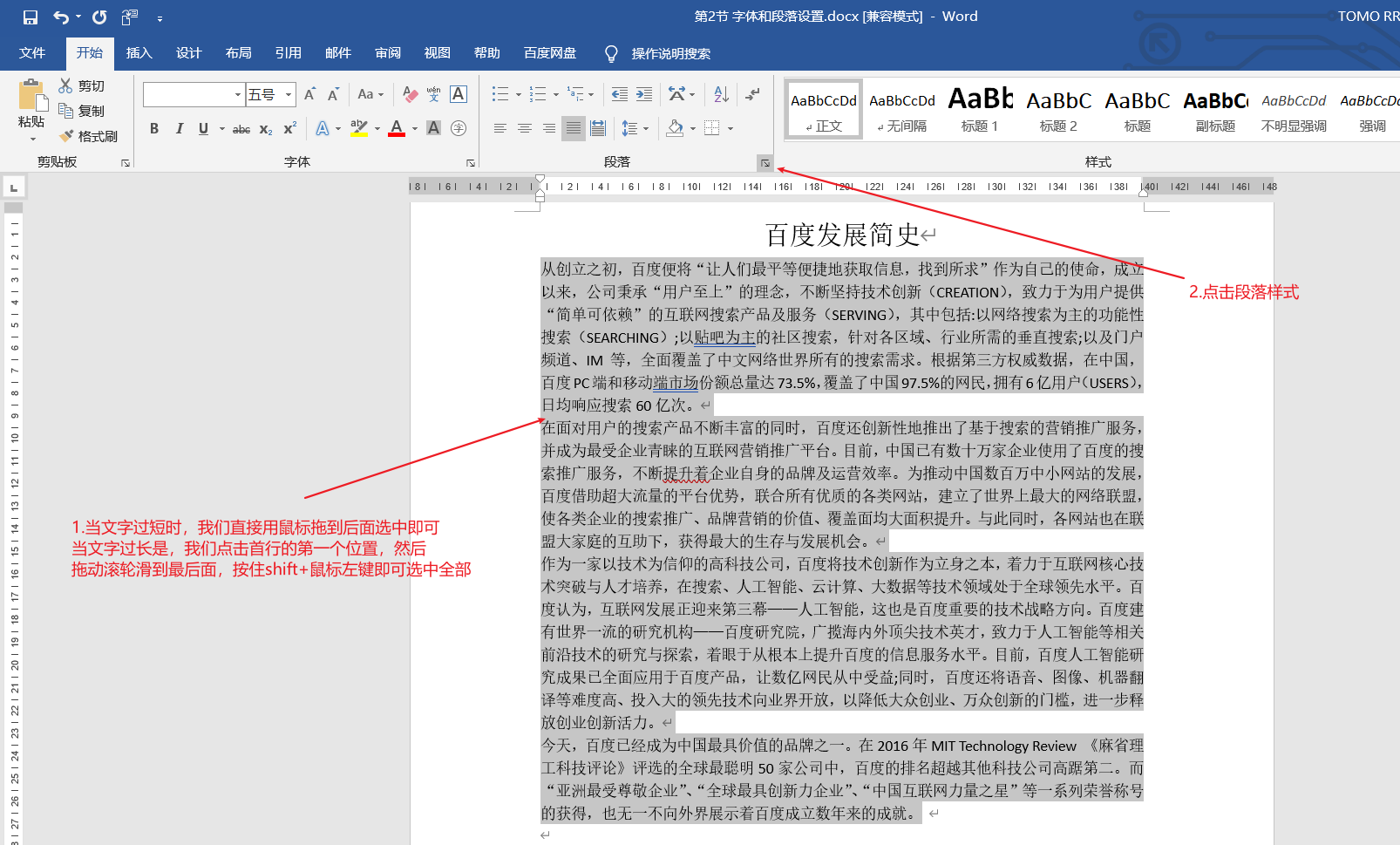Open font name dropdown

coord(238,94)
